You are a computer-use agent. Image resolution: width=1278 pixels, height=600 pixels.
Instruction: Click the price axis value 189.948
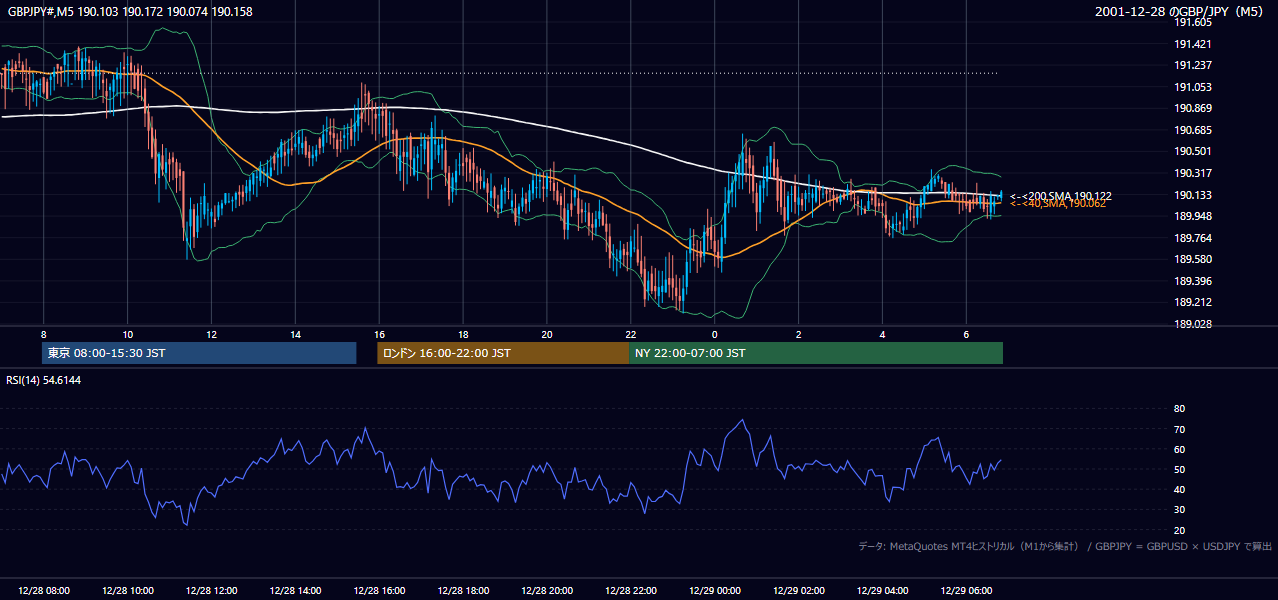click(x=1193, y=216)
